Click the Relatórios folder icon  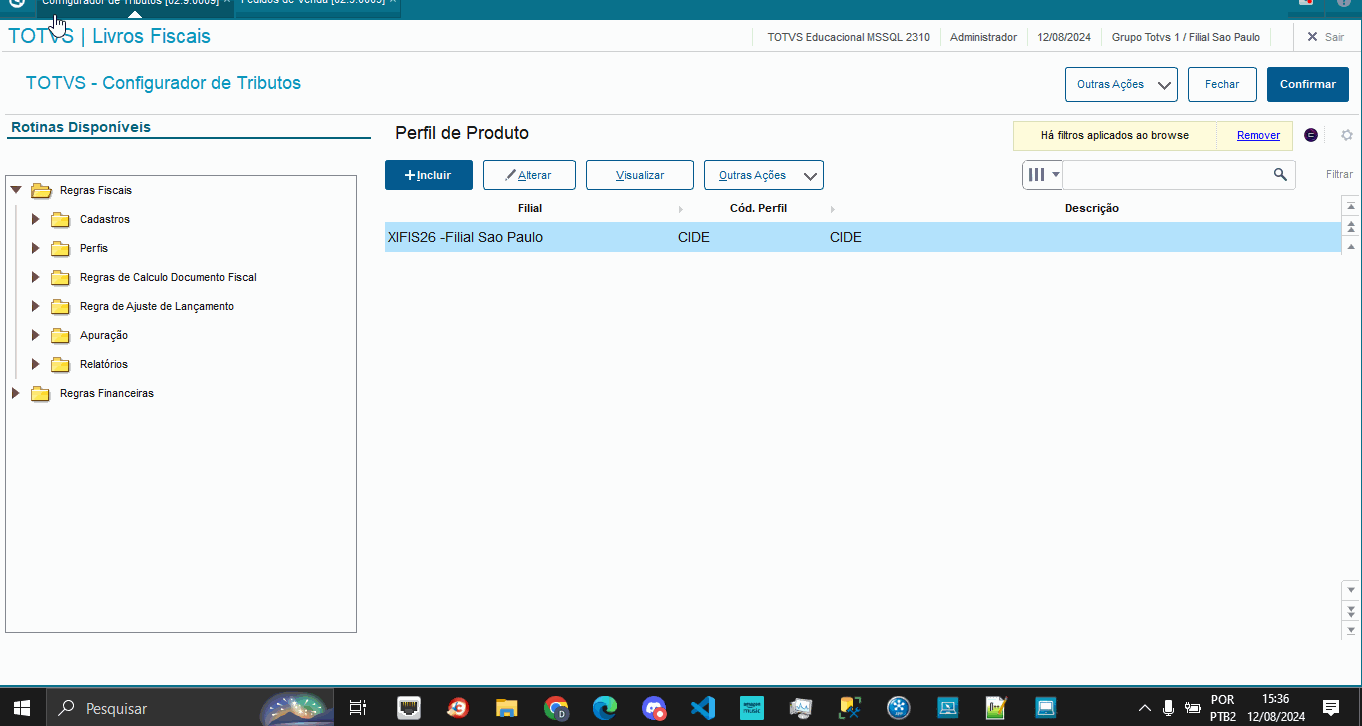pos(61,364)
